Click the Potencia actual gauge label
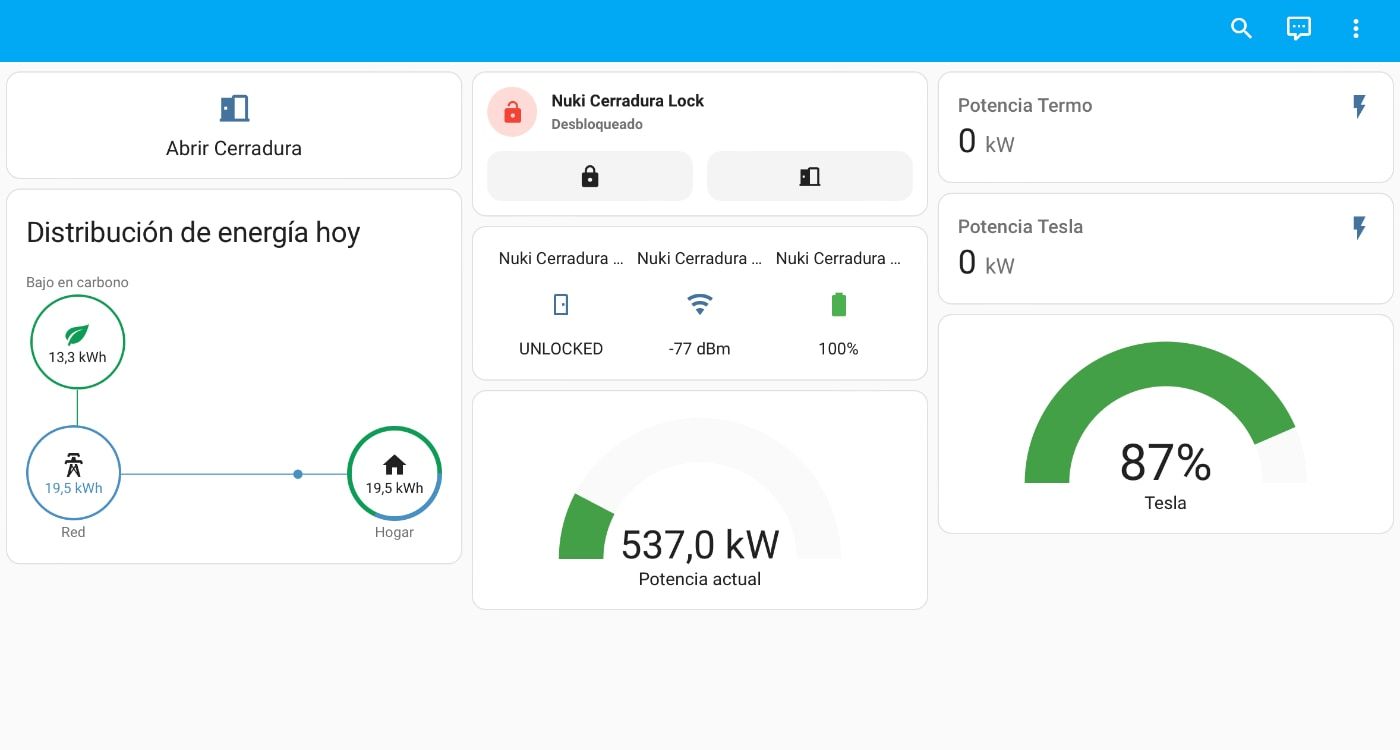The image size is (1400, 750). pyautogui.click(x=700, y=579)
